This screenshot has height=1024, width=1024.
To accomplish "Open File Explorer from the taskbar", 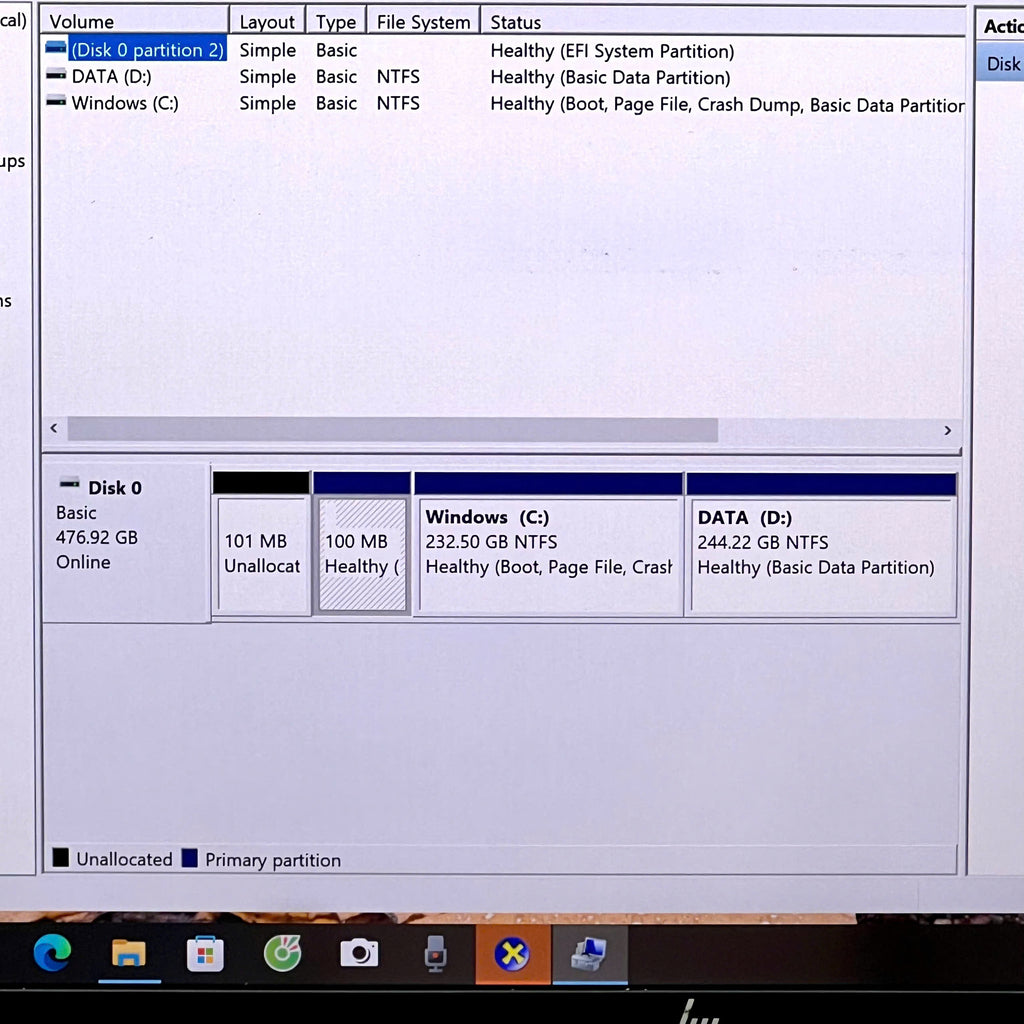I will click(129, 953).
